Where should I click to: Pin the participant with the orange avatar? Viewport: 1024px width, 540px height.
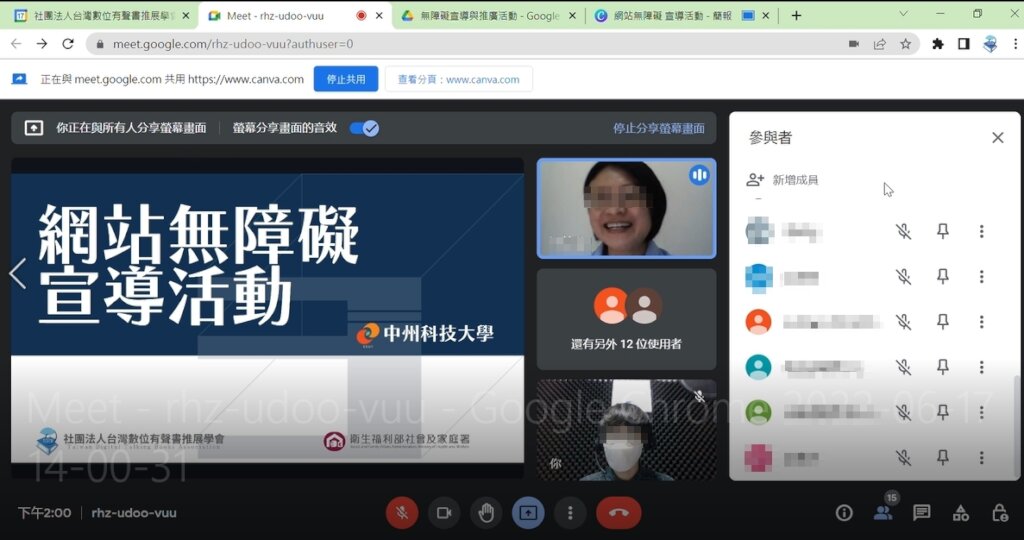[x=942, y=321]
